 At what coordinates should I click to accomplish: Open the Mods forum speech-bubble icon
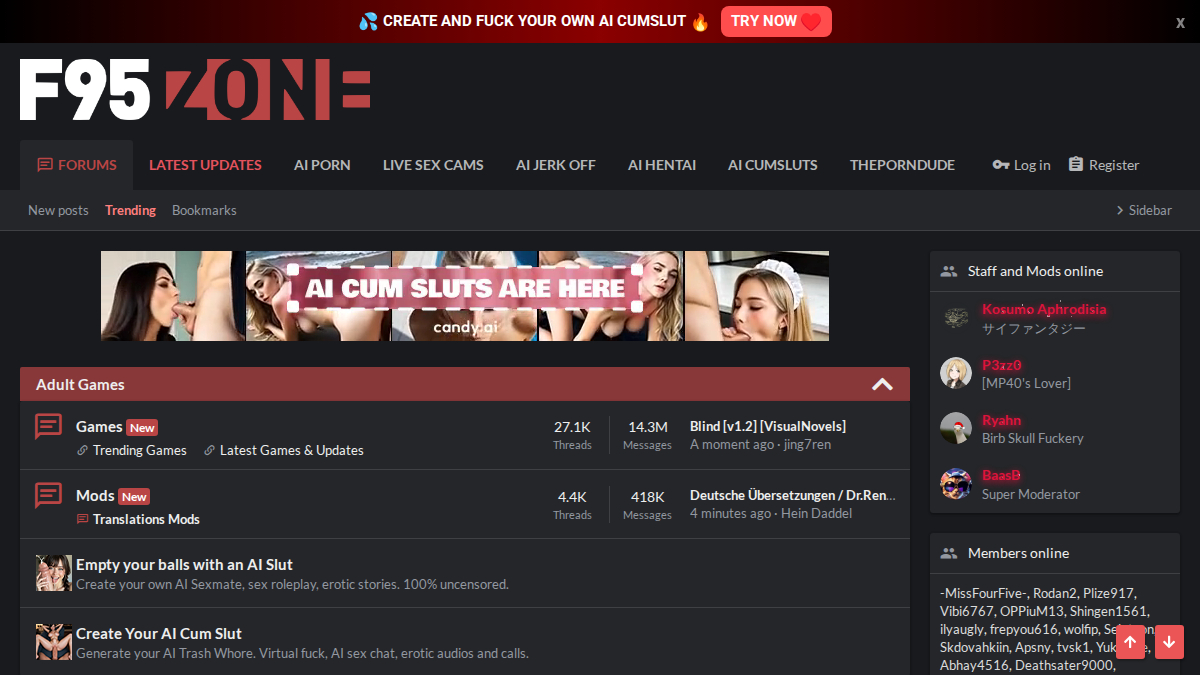pos(48,495)
